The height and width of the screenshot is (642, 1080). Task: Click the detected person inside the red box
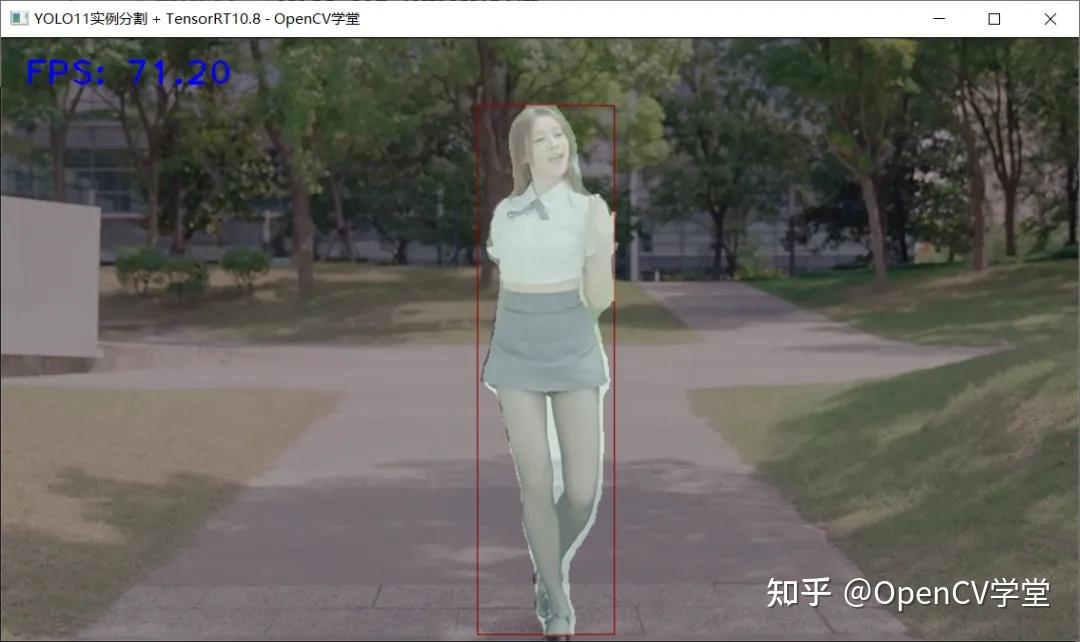545,300
